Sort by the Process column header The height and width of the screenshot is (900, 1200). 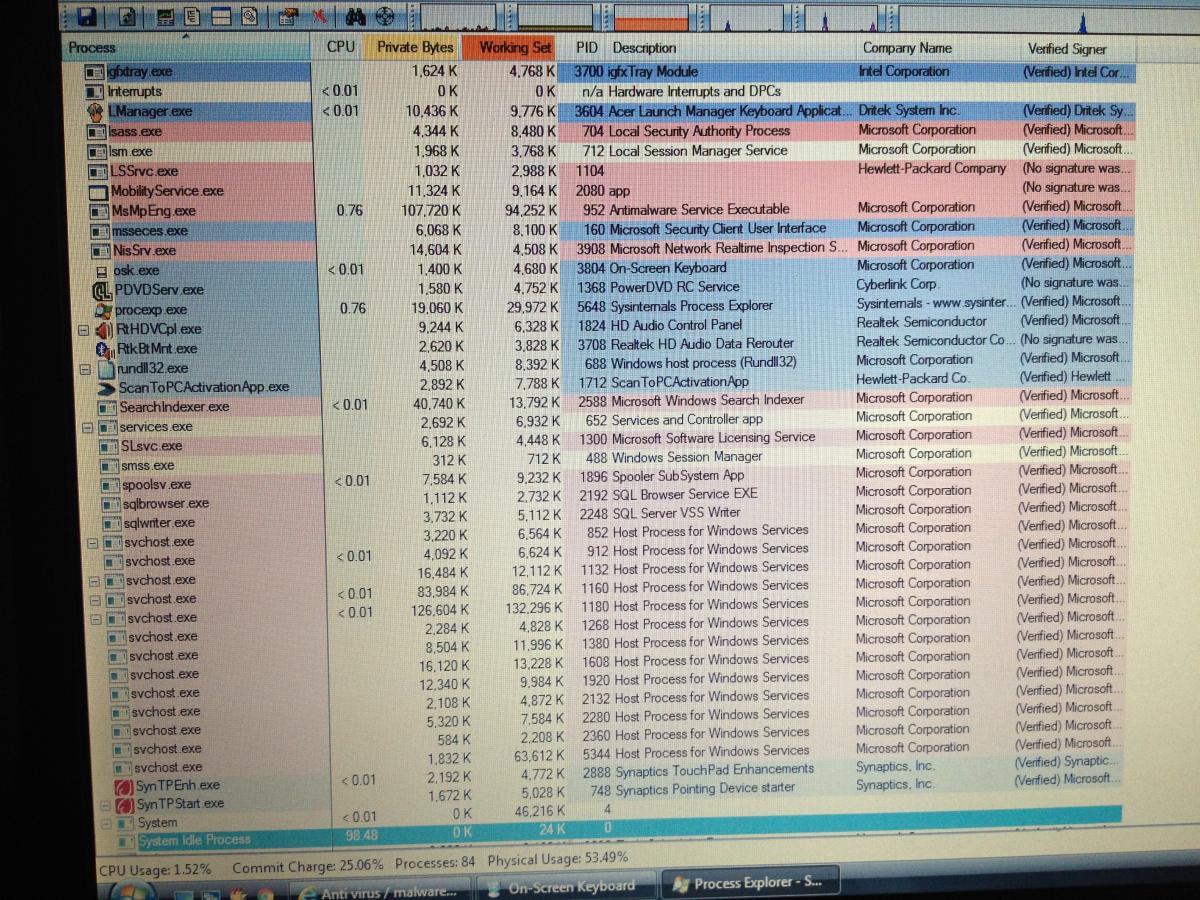pyautogui.click(x=188, y=47)
